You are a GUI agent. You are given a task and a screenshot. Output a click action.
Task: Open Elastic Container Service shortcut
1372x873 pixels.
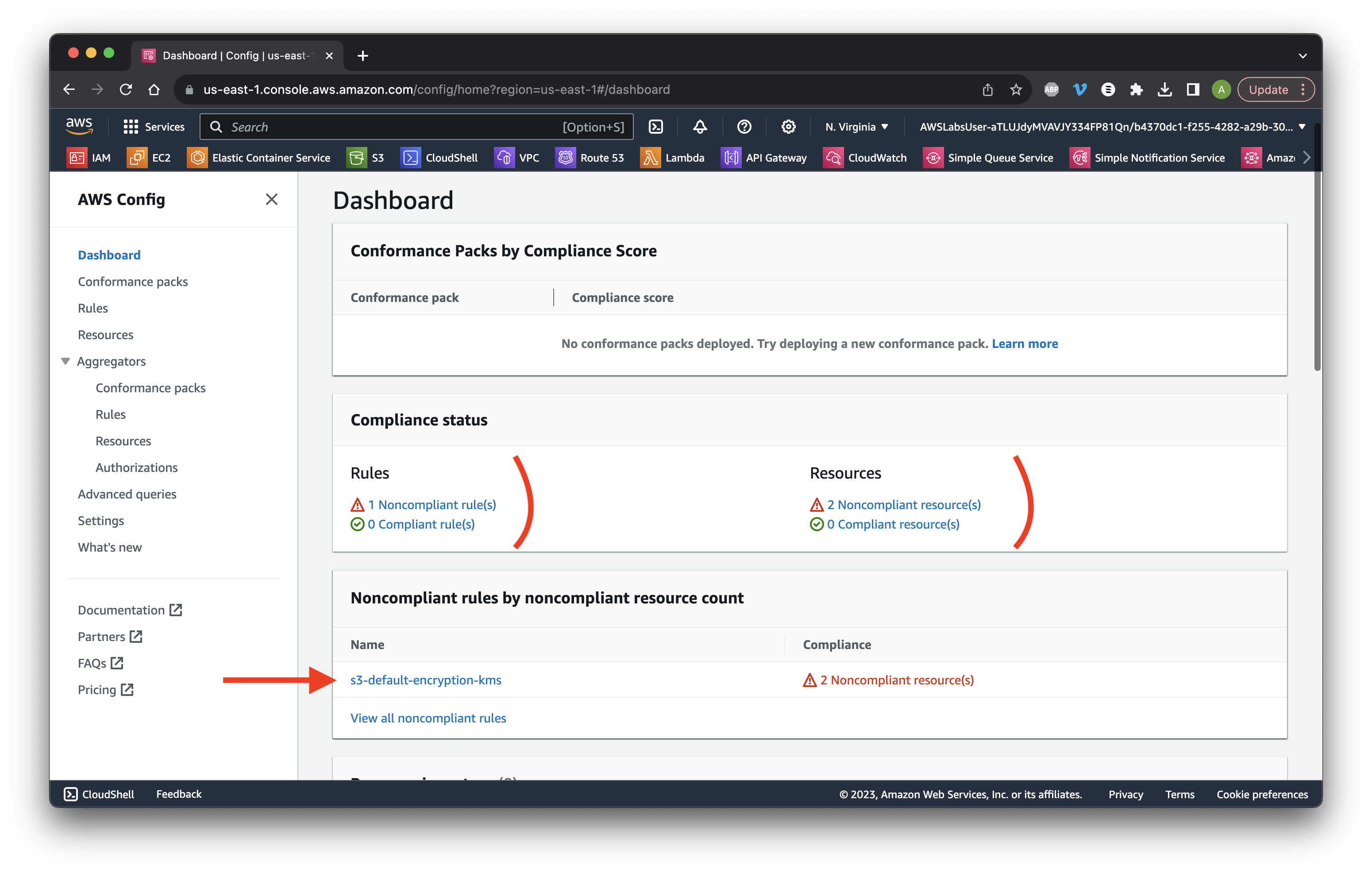coord(258,158)
